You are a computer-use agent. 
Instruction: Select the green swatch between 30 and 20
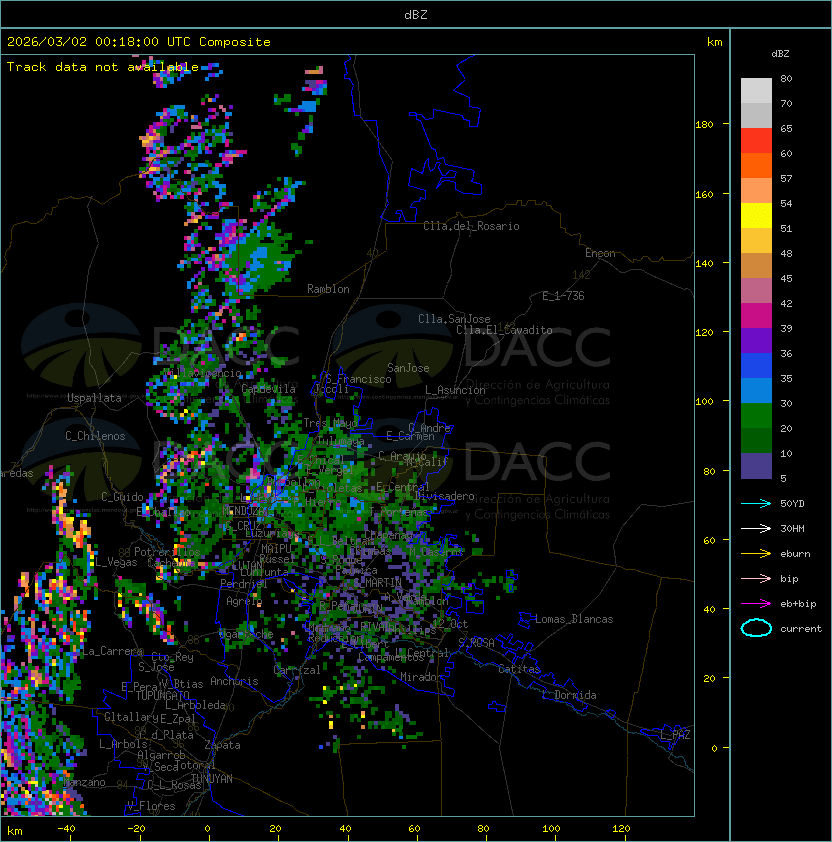pyautogui.click(x=756, y=416)
